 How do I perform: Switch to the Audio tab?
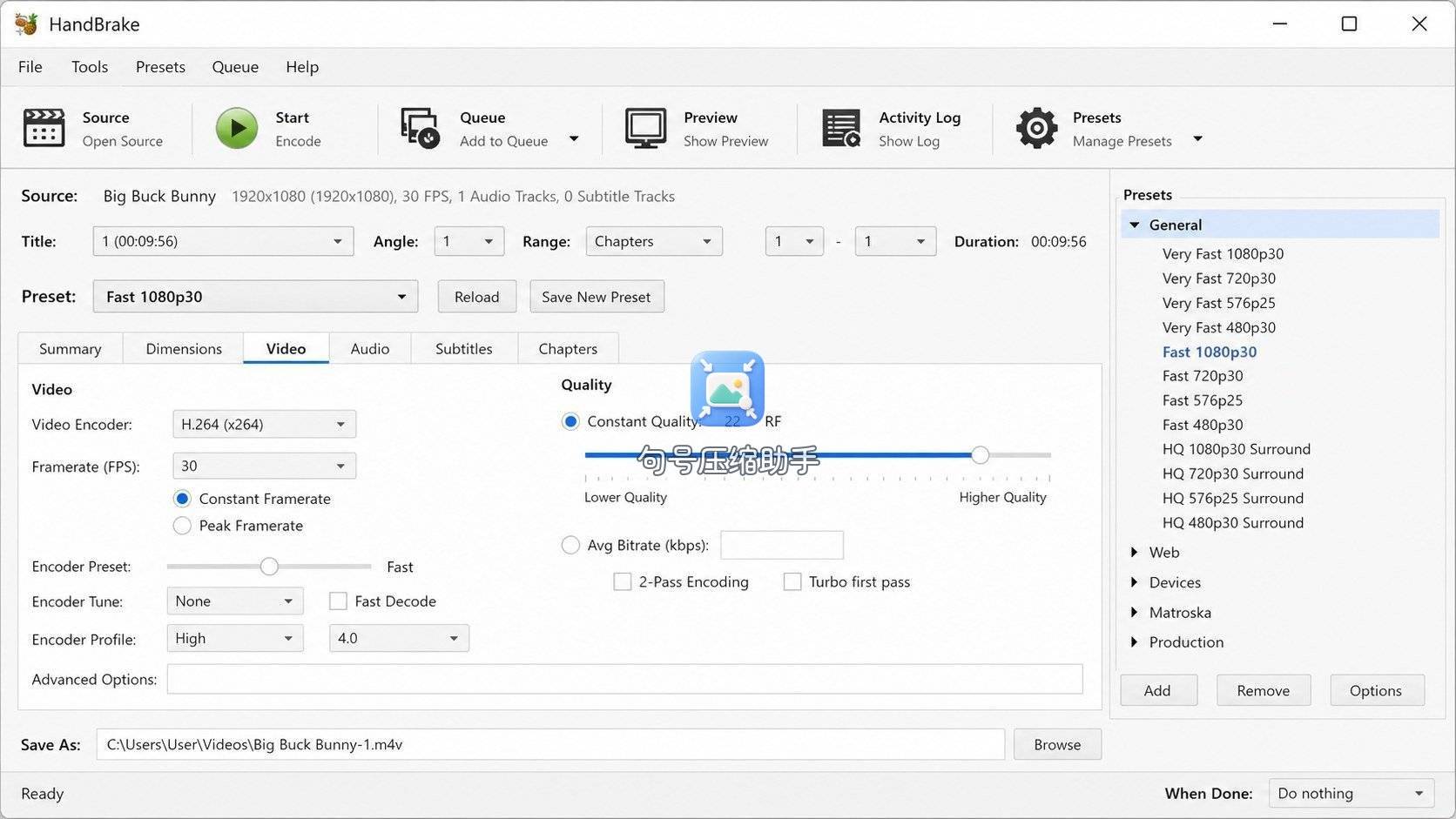pos(370,348)
